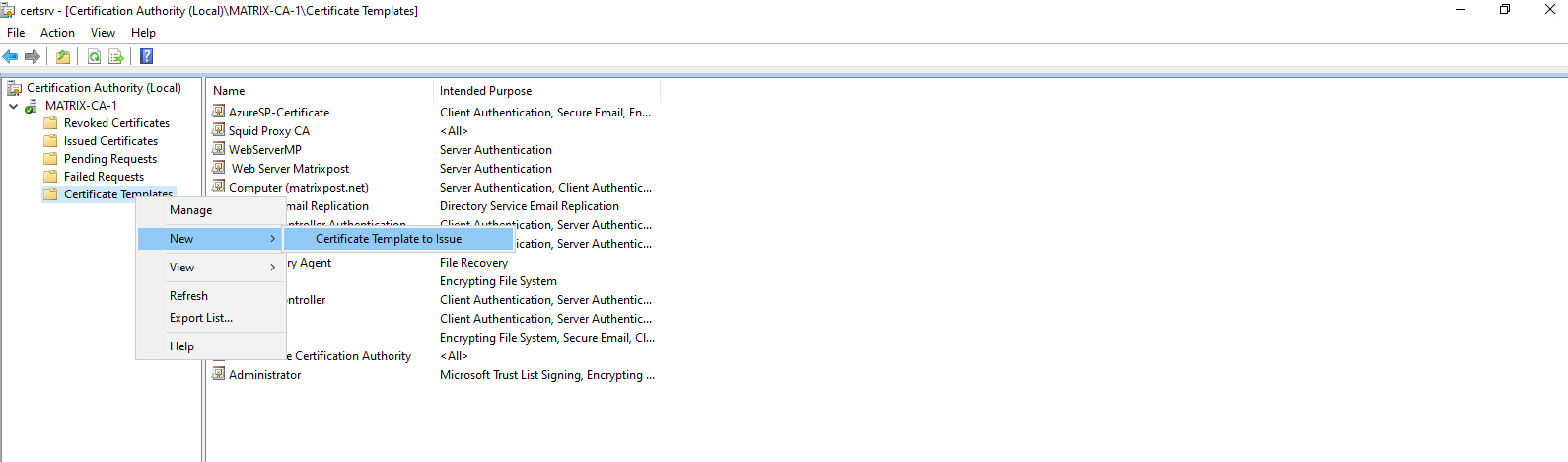Select the Web Server Matrixpost row name
Screen dimensions: 1568x462
[x=290, y=169]
